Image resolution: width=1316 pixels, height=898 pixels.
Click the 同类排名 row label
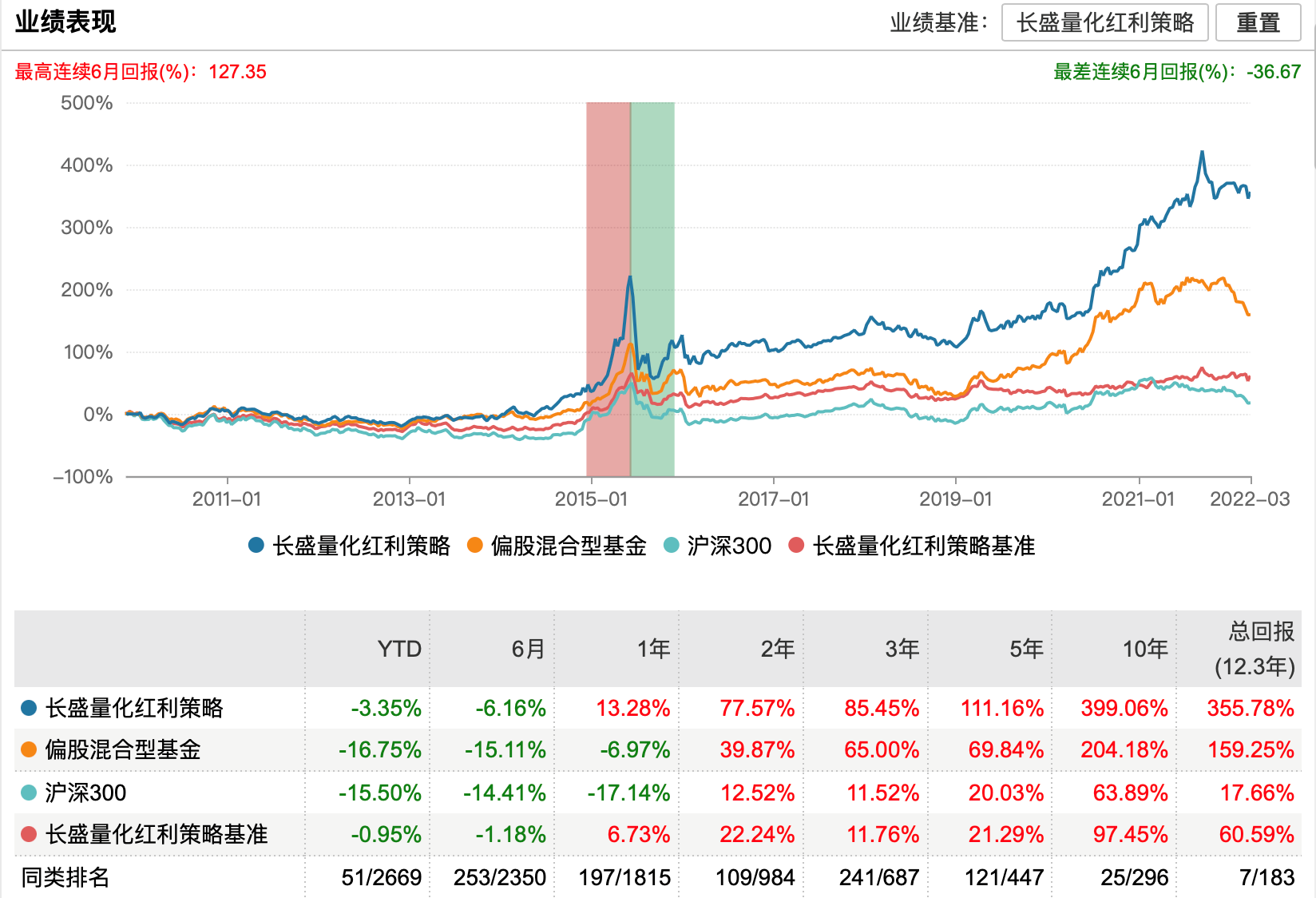coord(65,877)
